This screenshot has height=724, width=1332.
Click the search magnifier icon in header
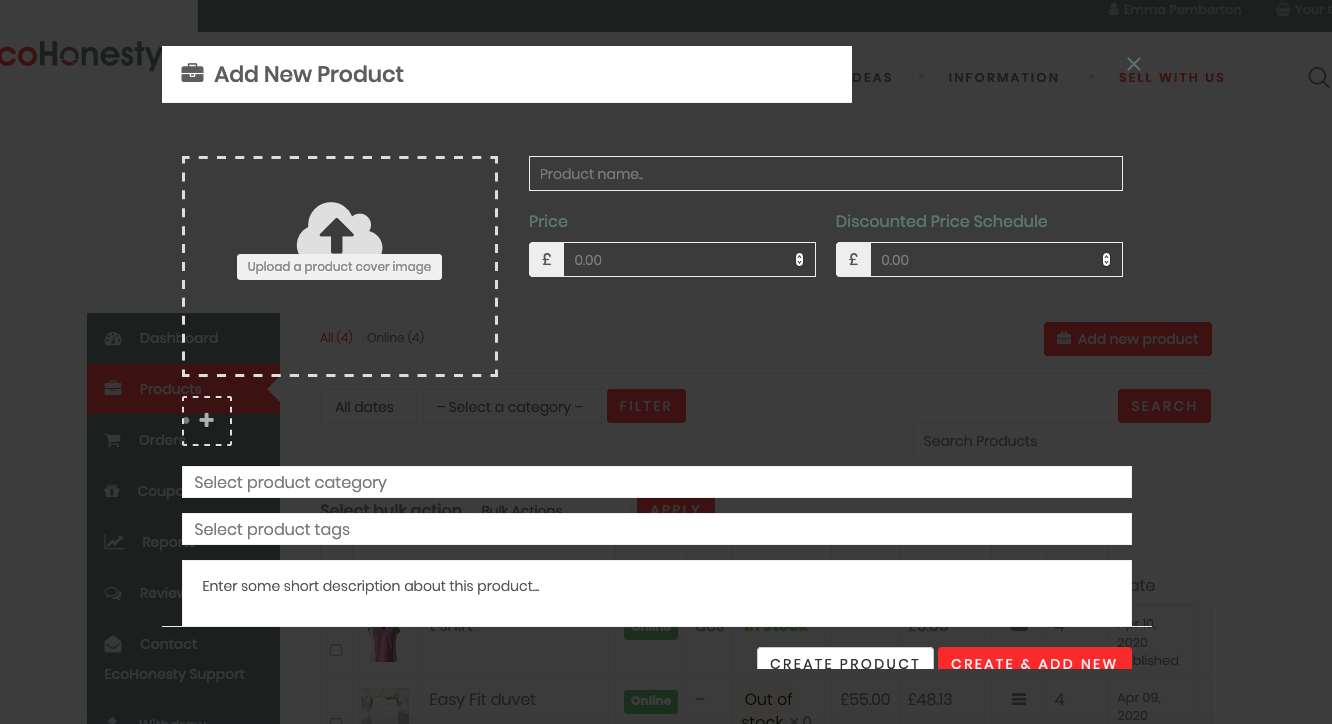click(x=1319, y=77)
